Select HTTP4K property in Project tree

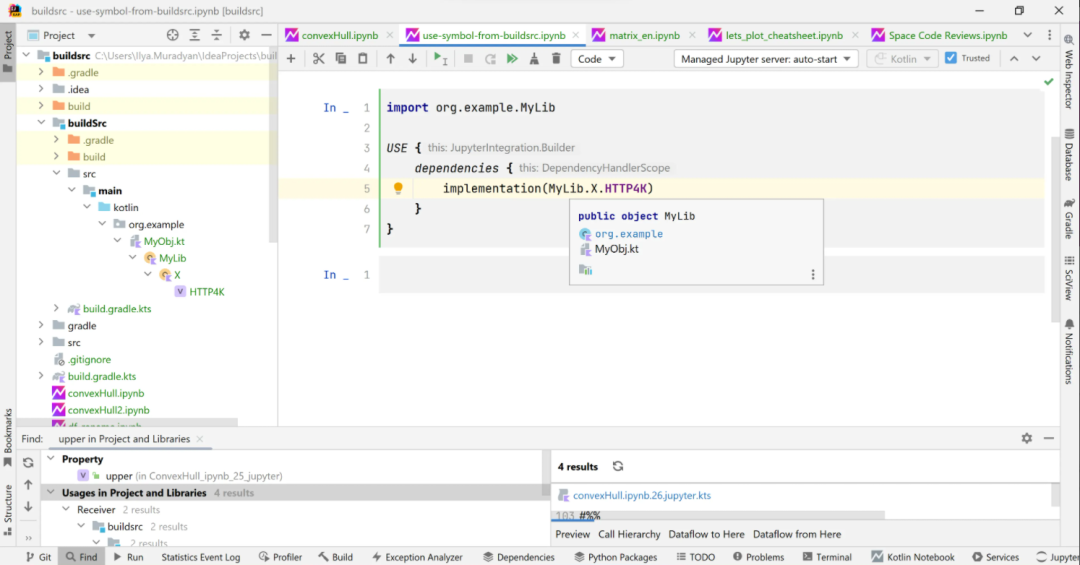tap(207, 291)
